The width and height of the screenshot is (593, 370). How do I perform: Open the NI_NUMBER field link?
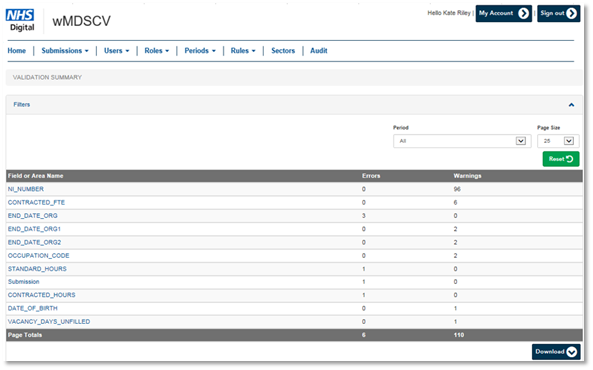(26, 189)
